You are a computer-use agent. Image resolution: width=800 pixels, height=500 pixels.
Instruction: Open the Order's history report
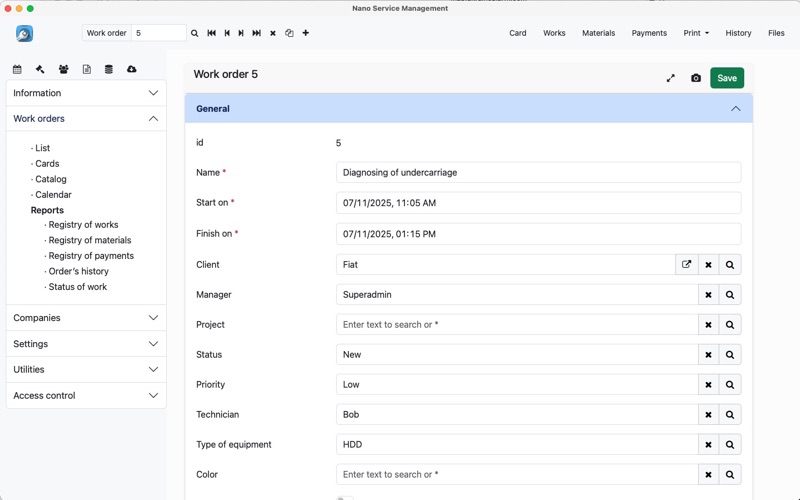click(79, 271)
